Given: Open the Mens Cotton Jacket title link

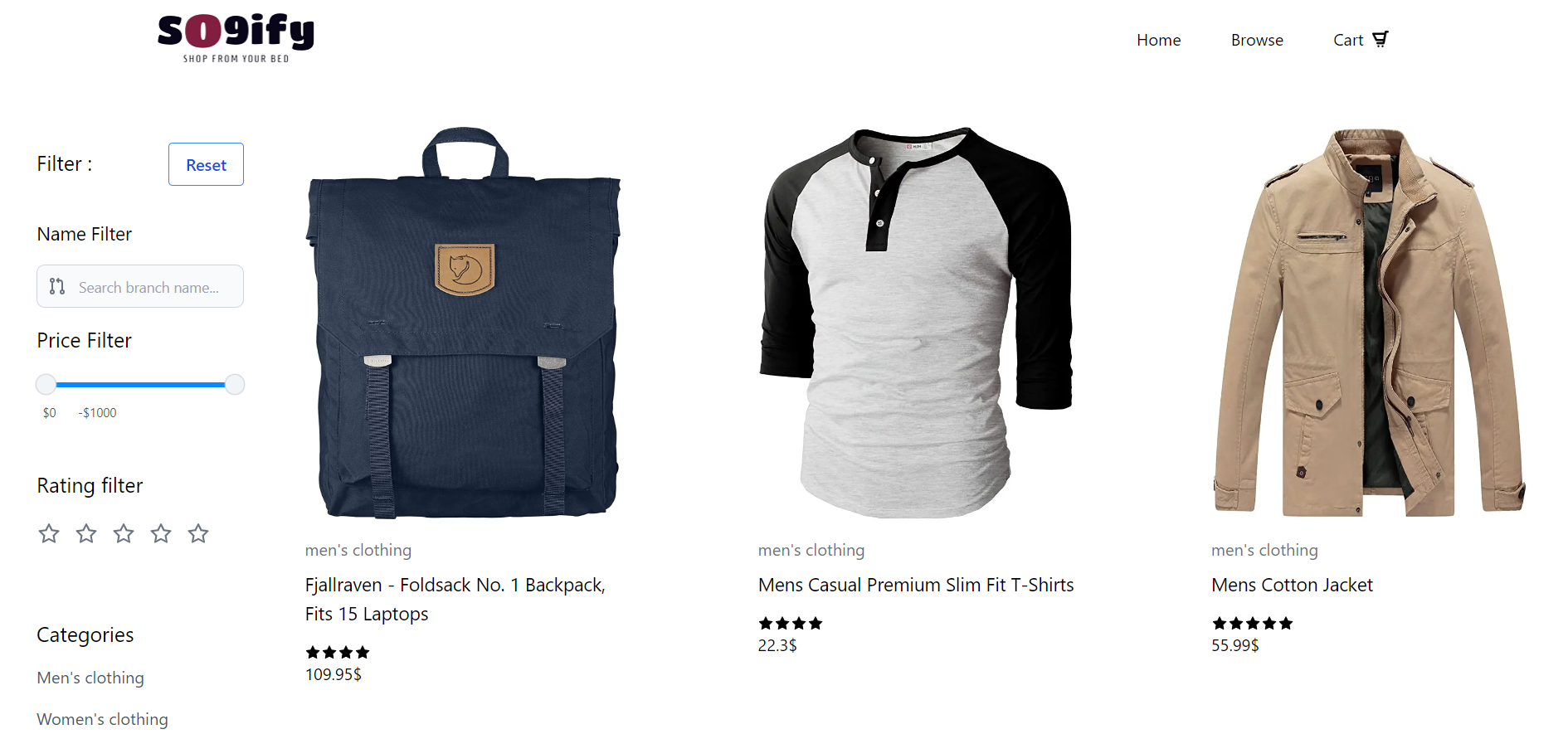Looking at the screenshot, I should [x=1292, y=585].
